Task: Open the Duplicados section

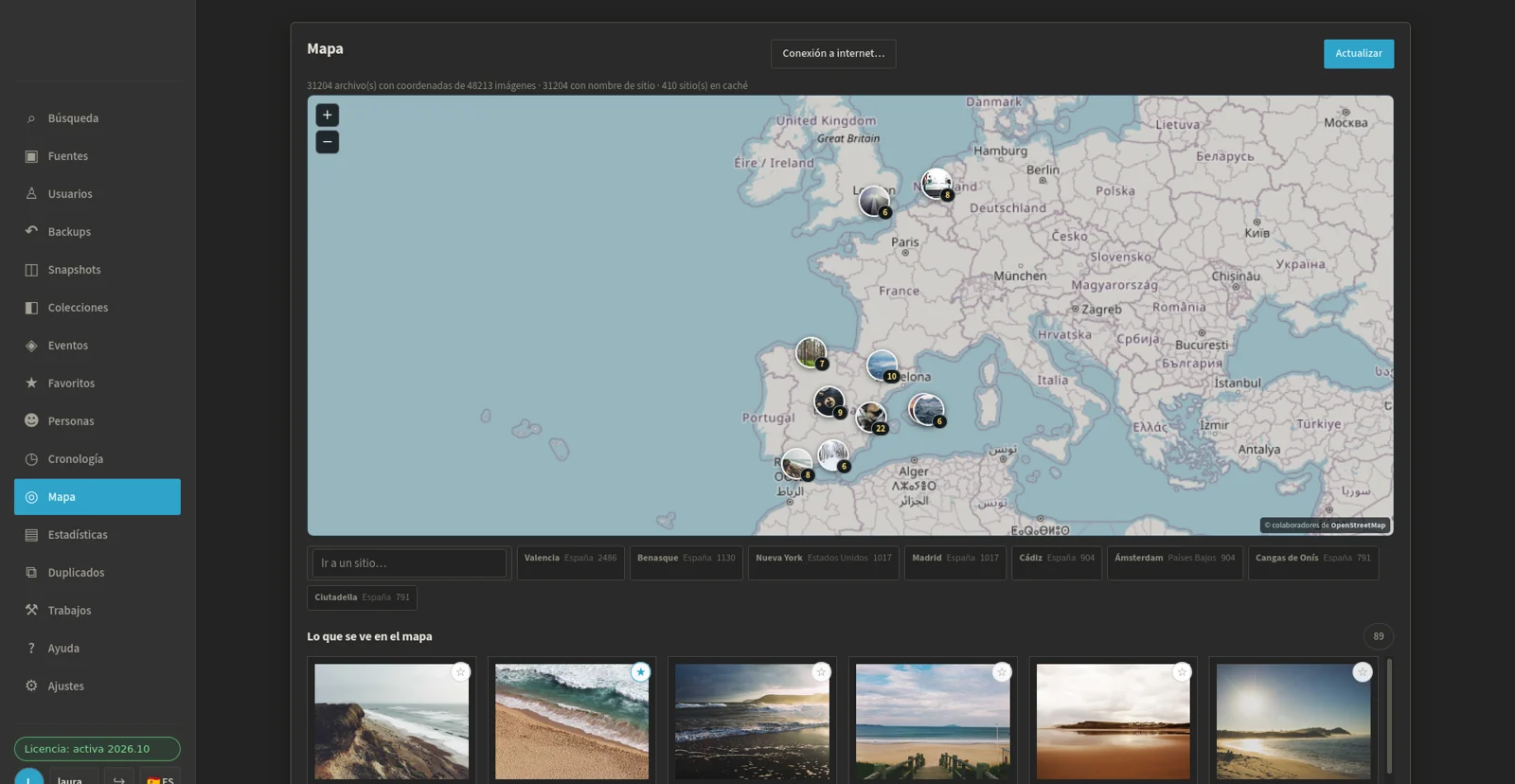Action: (x=98, y=573)
